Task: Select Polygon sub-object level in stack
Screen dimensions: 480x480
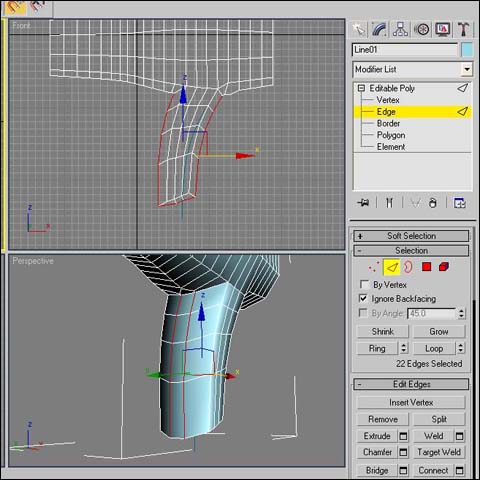Action: [x=391, y=135]
